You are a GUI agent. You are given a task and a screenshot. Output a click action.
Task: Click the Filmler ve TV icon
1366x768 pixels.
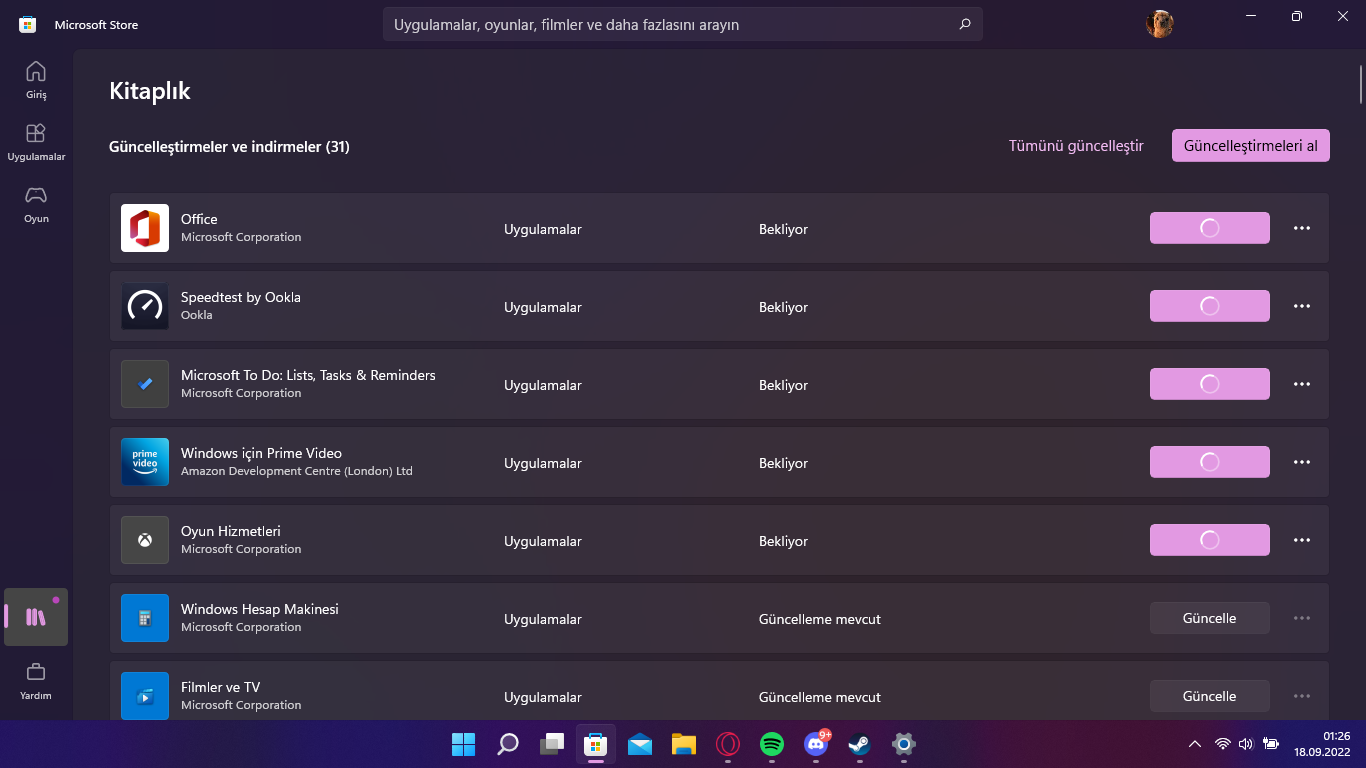[145, 696]
